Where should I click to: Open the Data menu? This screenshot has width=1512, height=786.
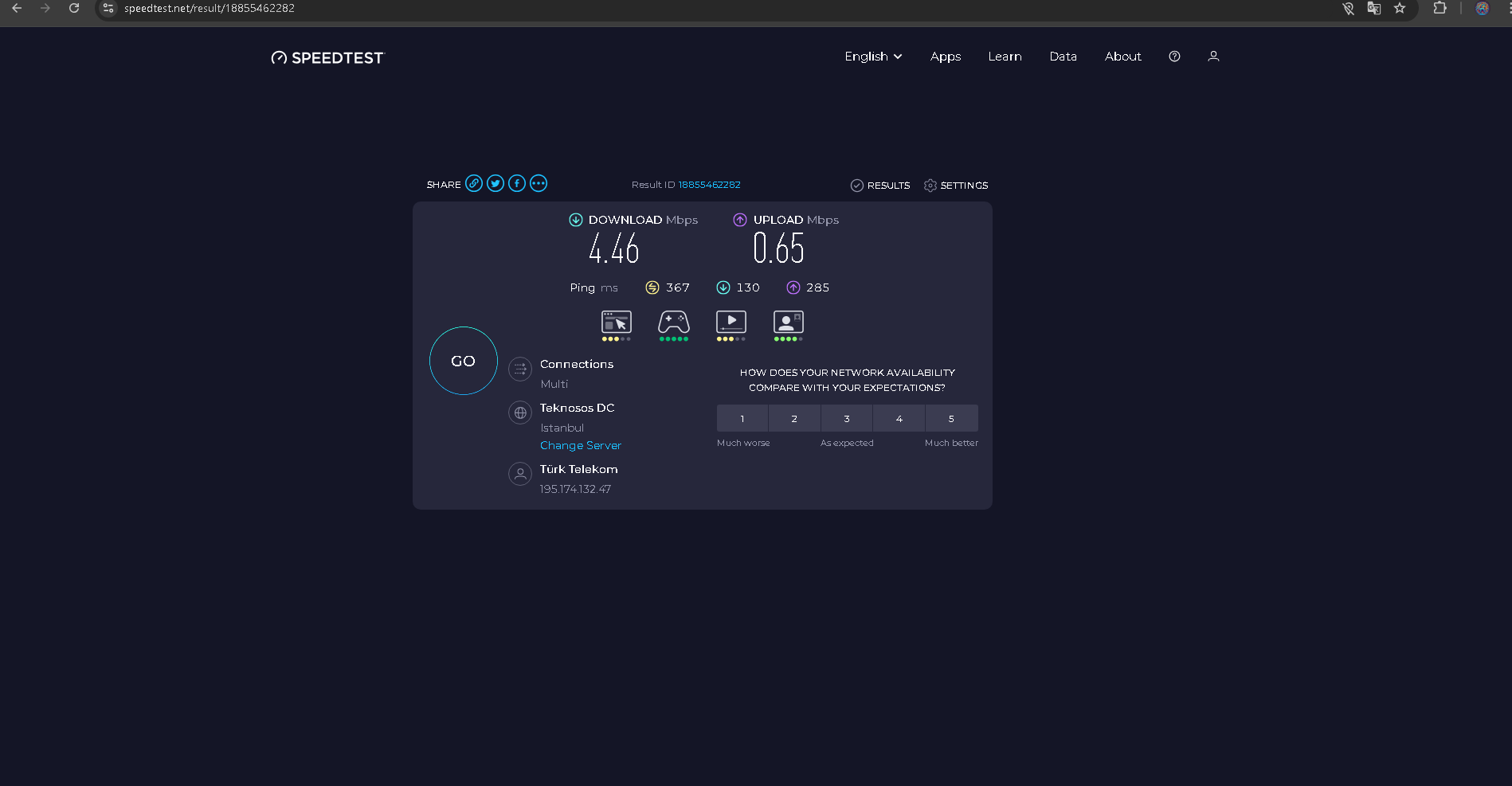[1063, 57]
